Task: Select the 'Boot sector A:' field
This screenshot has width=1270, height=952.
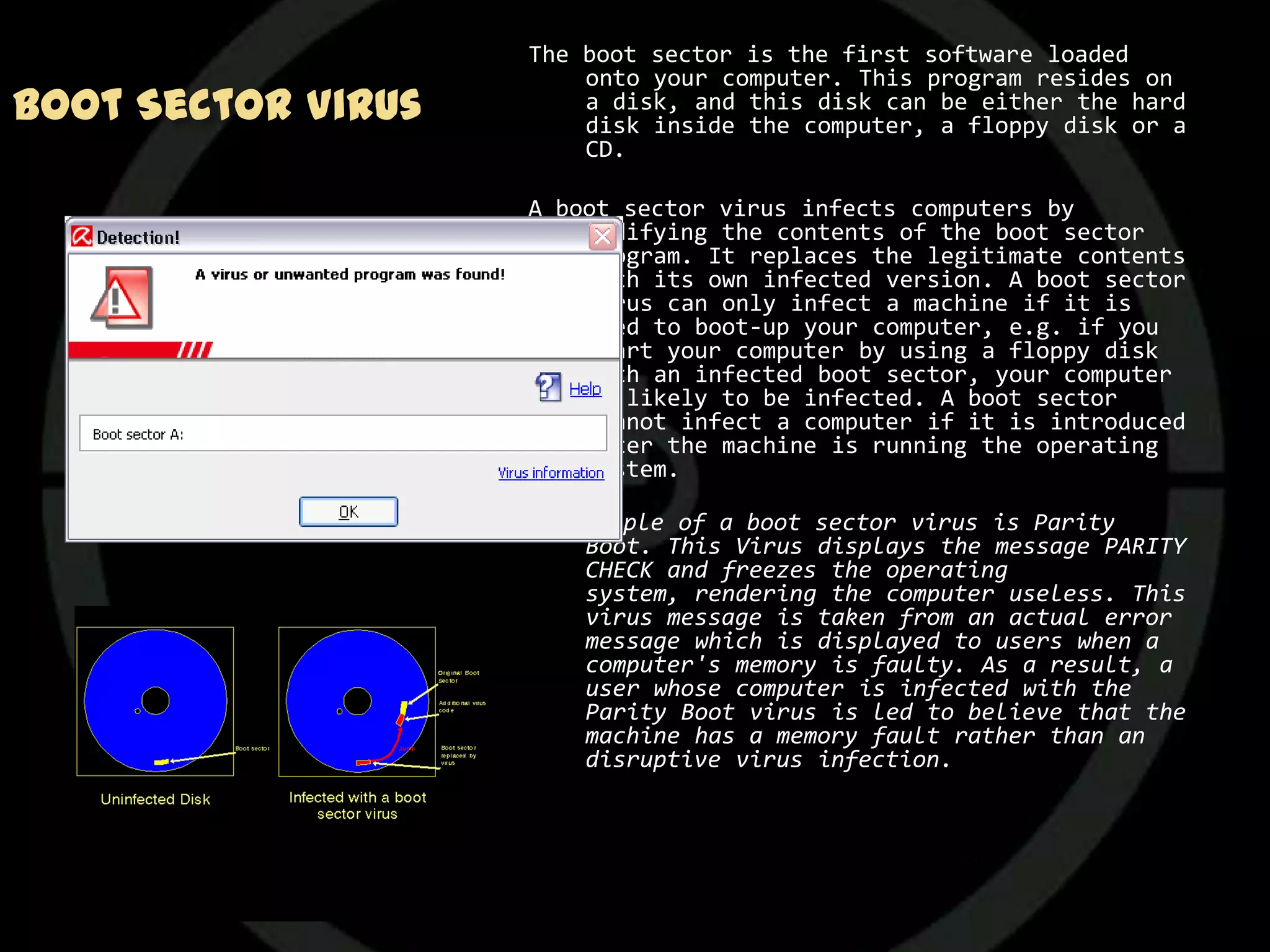Action: pyautogui.click(x=343, y=433)
